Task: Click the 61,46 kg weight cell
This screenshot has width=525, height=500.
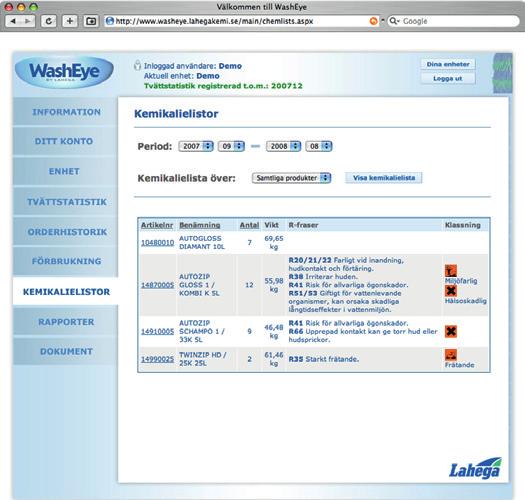Action: 274,359
